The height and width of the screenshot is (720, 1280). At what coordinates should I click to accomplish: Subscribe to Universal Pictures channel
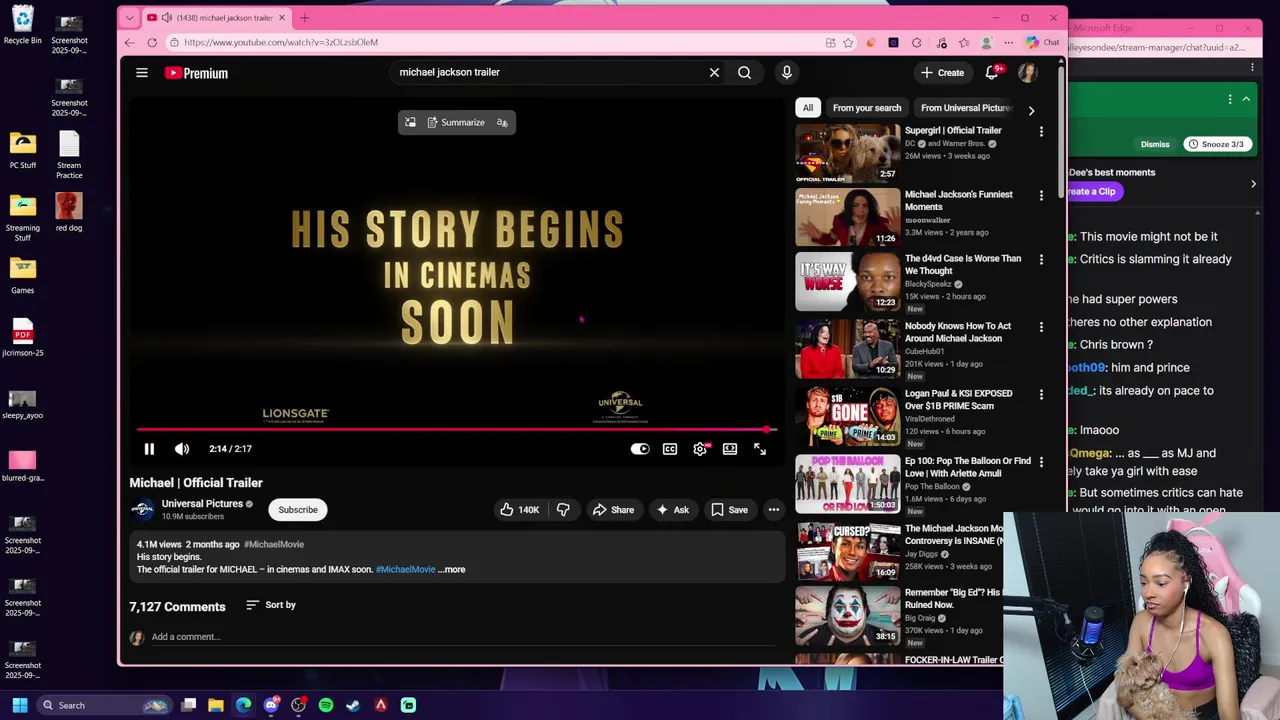298,510
